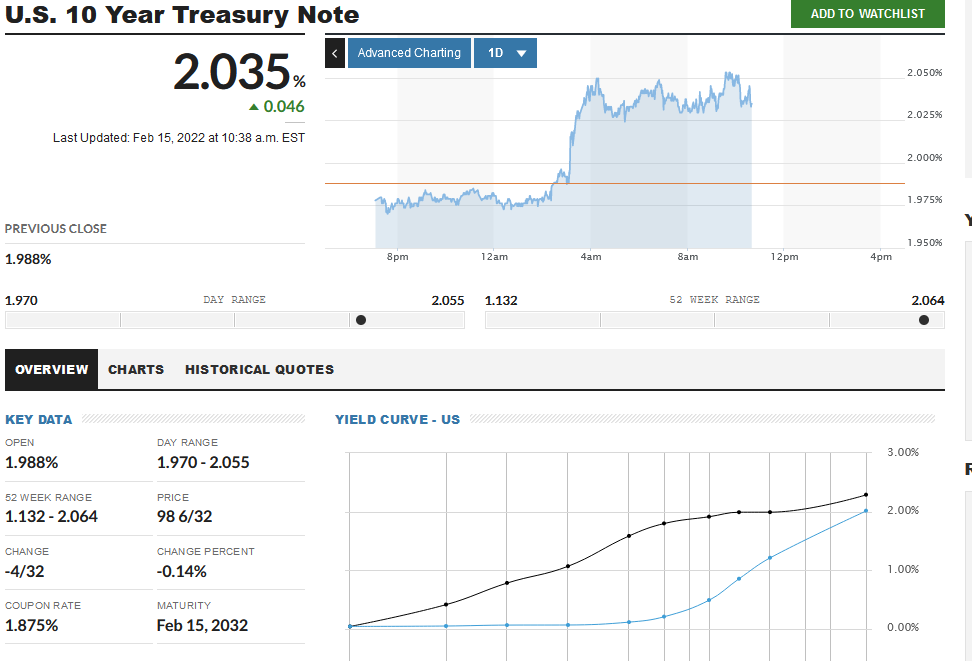The width and height of the screenshot is (972, 661).
Task: Click the Open value 1.988%
Action: pyautogui.click(x=32, y=463)
